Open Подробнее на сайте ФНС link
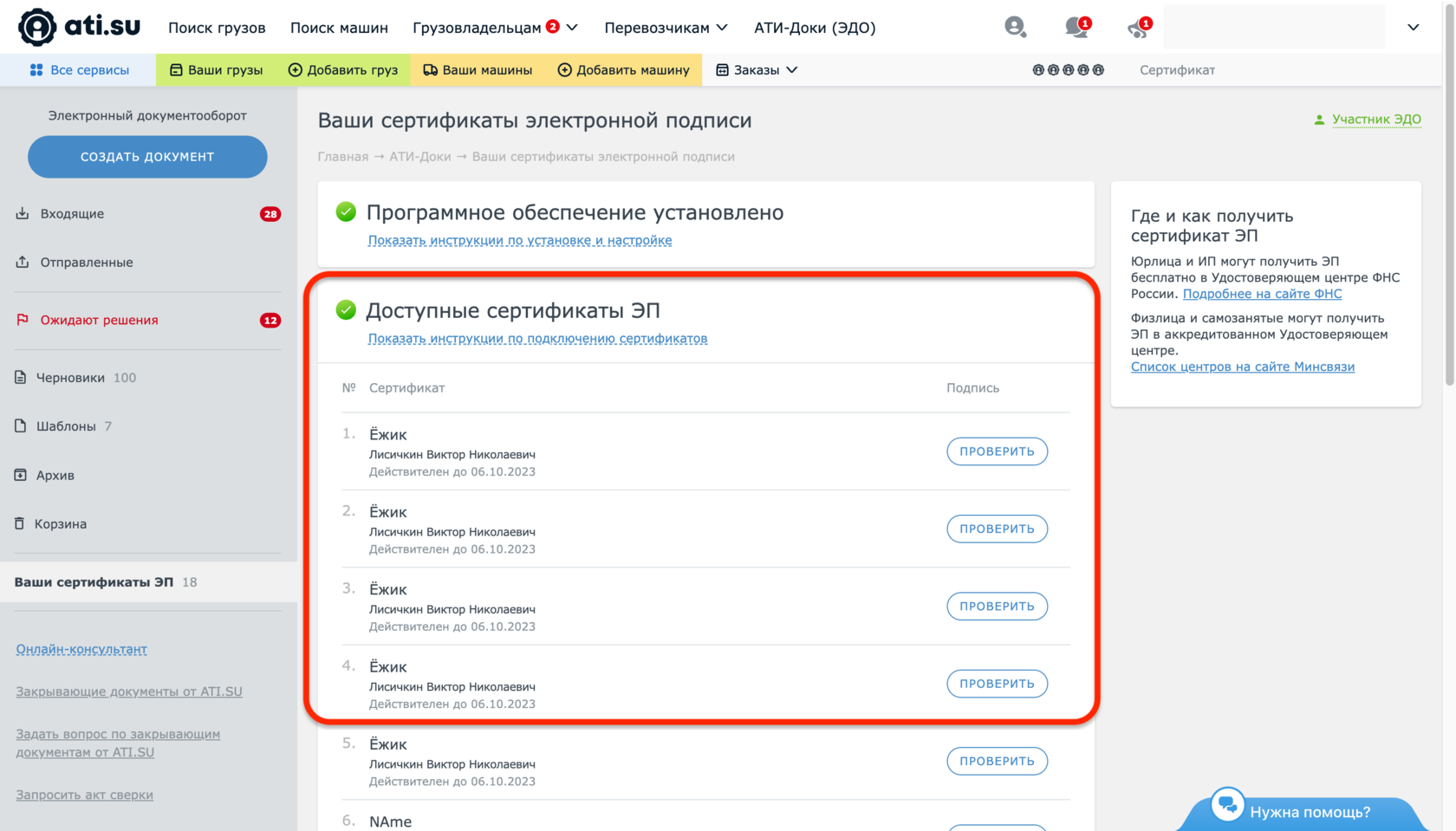The image size is (1456, 831). [1262, 294]
